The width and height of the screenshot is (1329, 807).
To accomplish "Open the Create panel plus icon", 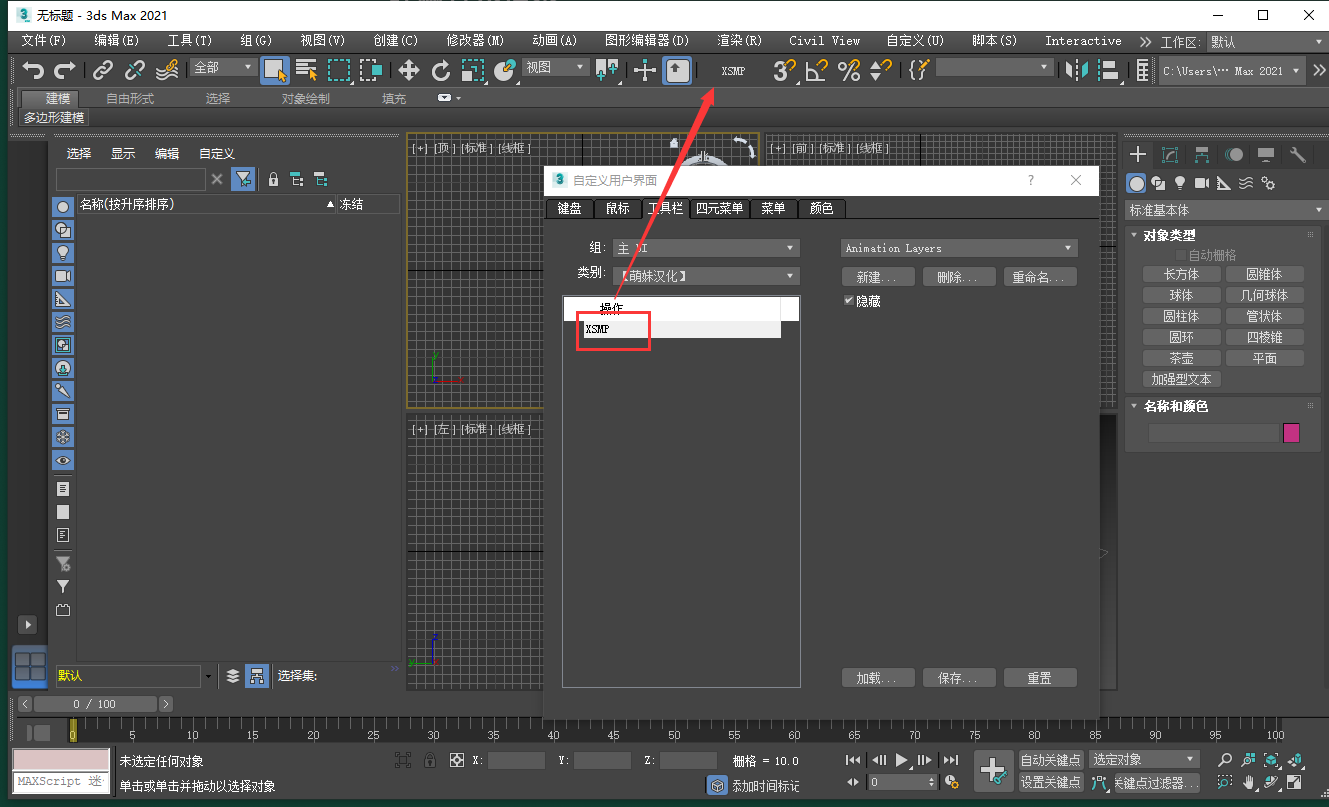I will 1137,154.
